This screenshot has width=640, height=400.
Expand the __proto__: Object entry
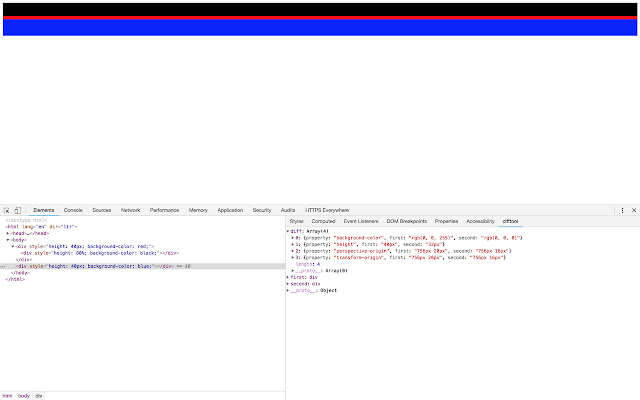pos(288,291)
